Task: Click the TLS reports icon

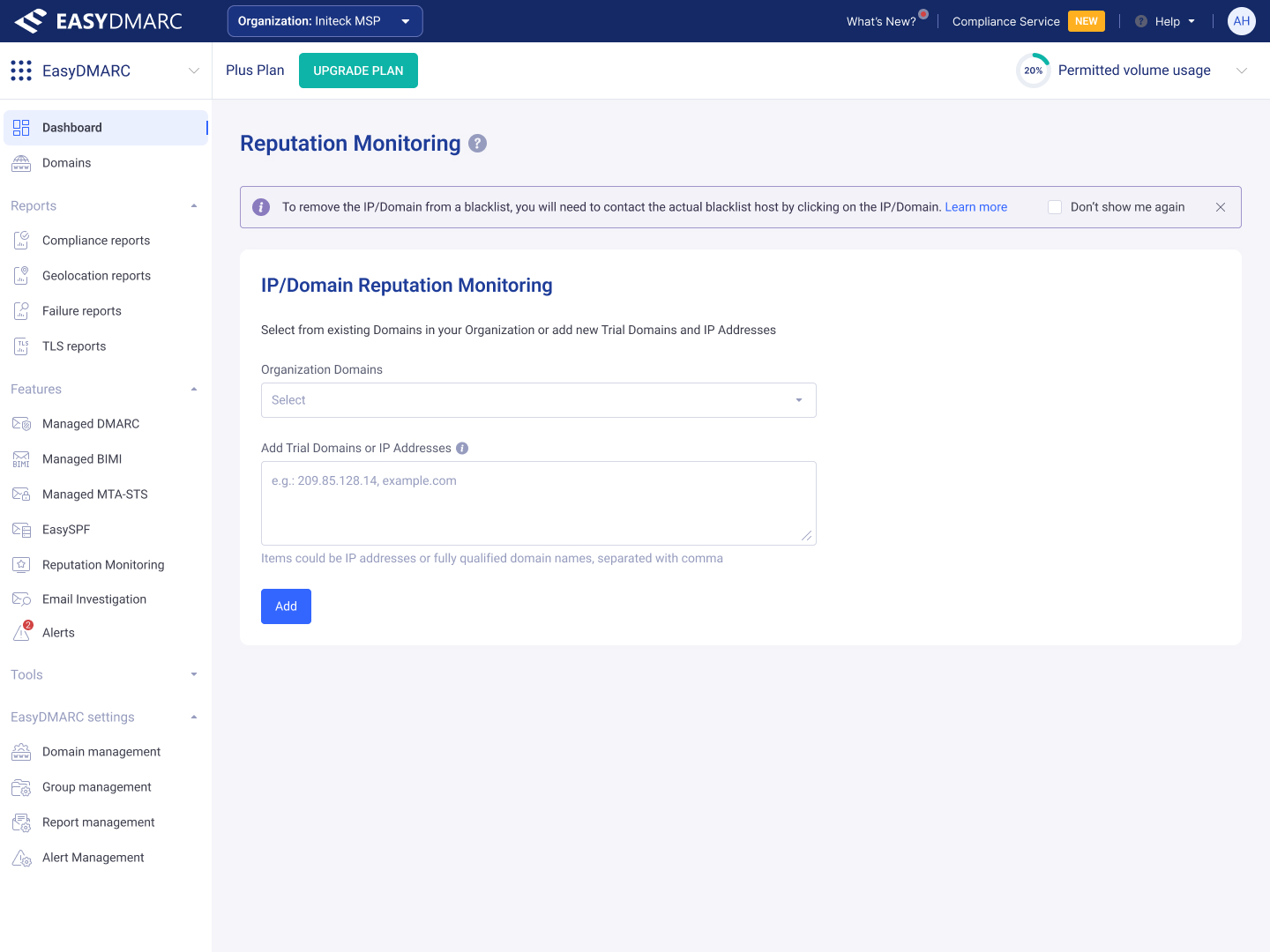Action: tap(21, 346)
